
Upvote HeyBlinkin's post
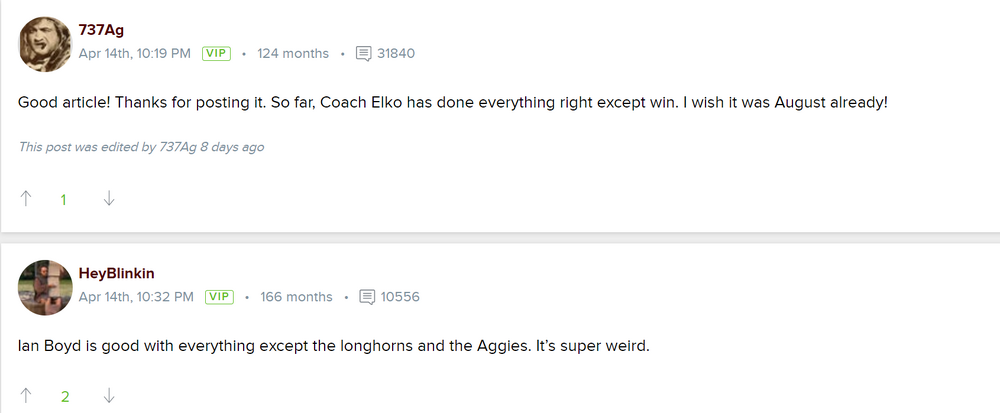[x=26, y=396]
